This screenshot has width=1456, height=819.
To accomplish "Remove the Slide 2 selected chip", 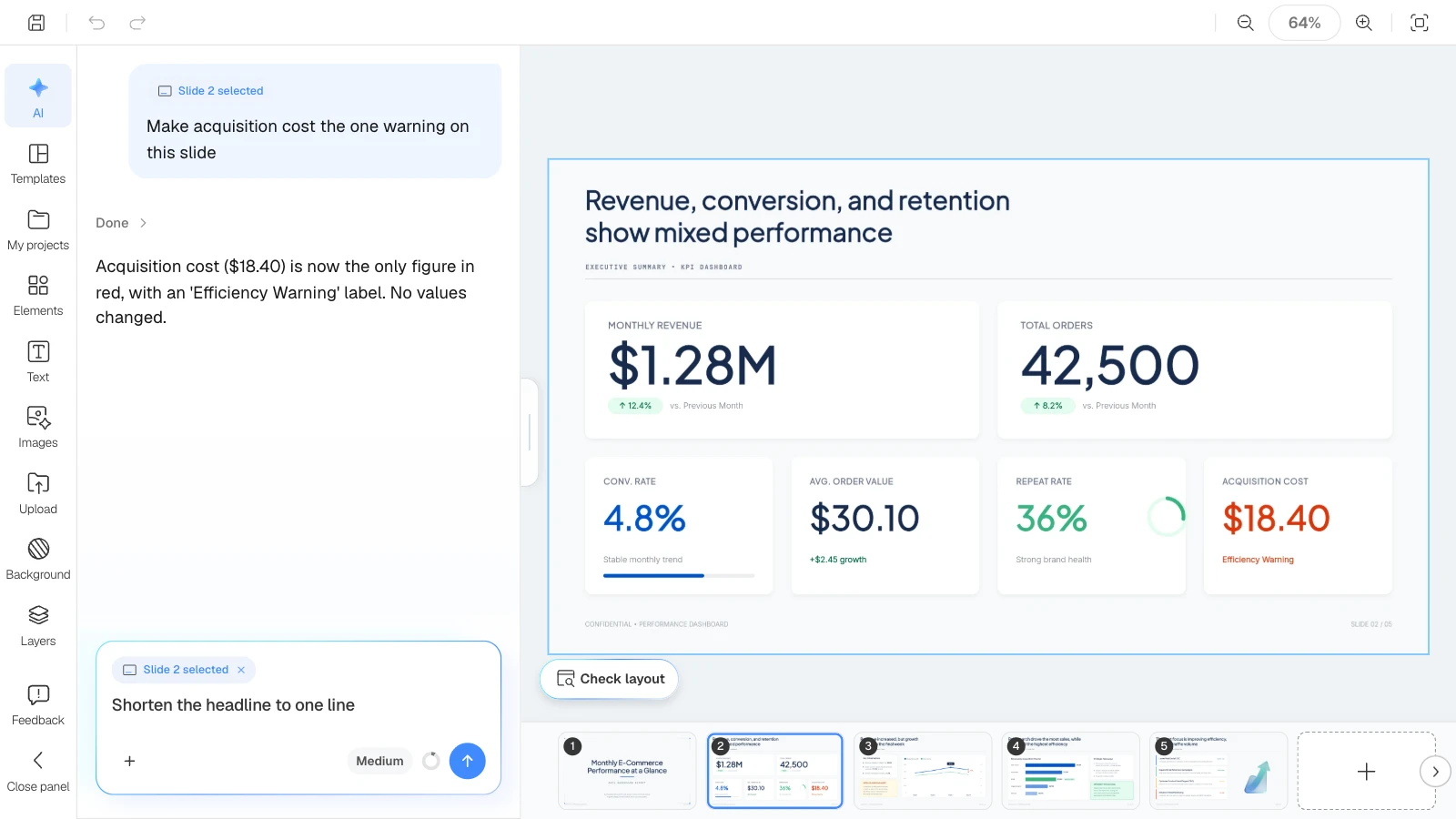I will tap(241, 670).
